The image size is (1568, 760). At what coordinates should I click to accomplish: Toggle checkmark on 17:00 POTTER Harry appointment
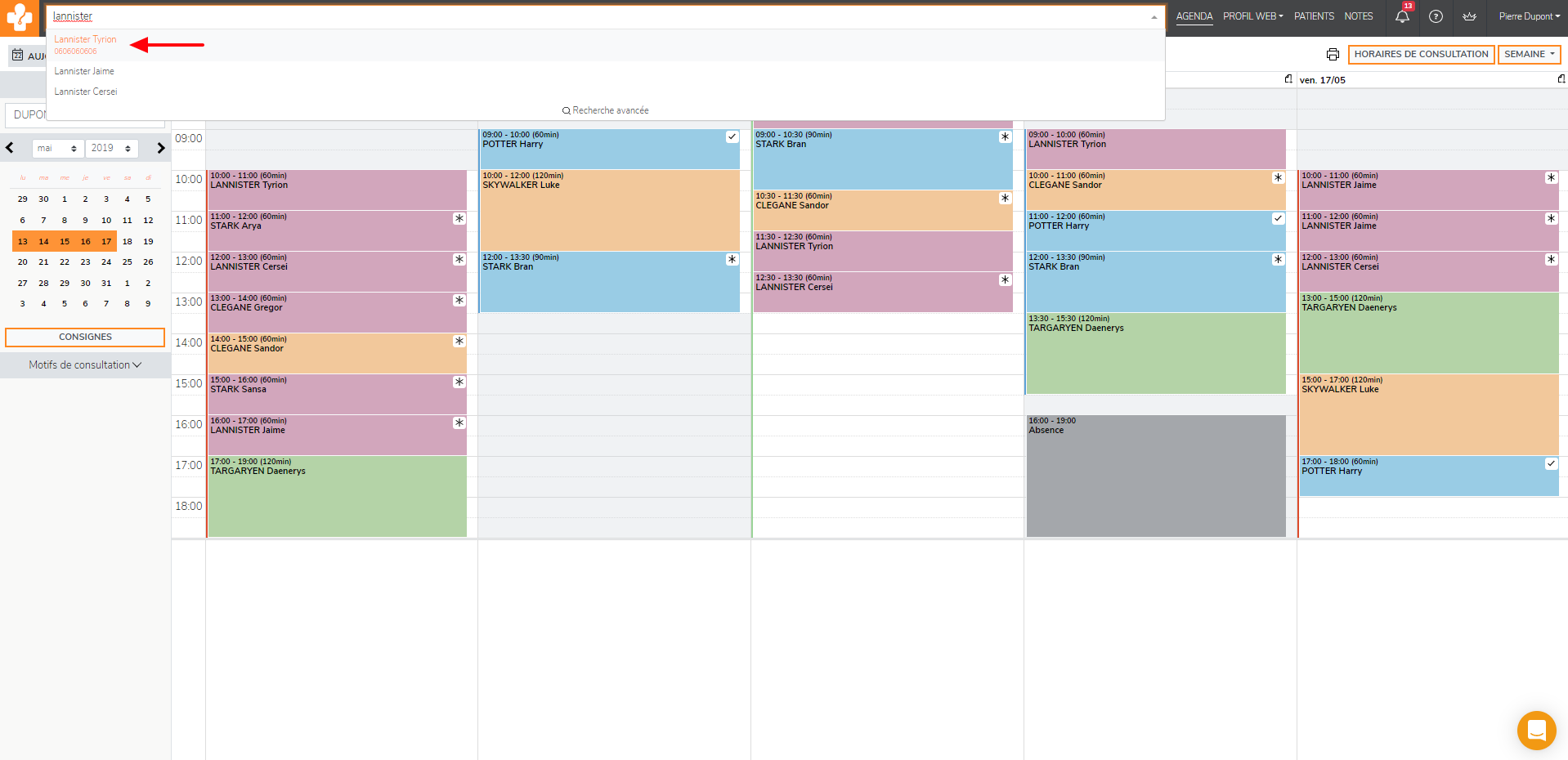point(1551,464)
